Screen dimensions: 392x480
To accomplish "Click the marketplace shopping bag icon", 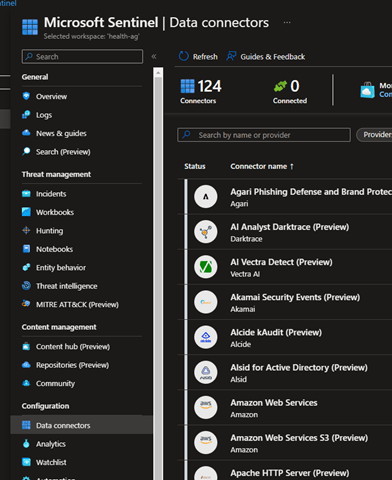I will pos(367,90).
